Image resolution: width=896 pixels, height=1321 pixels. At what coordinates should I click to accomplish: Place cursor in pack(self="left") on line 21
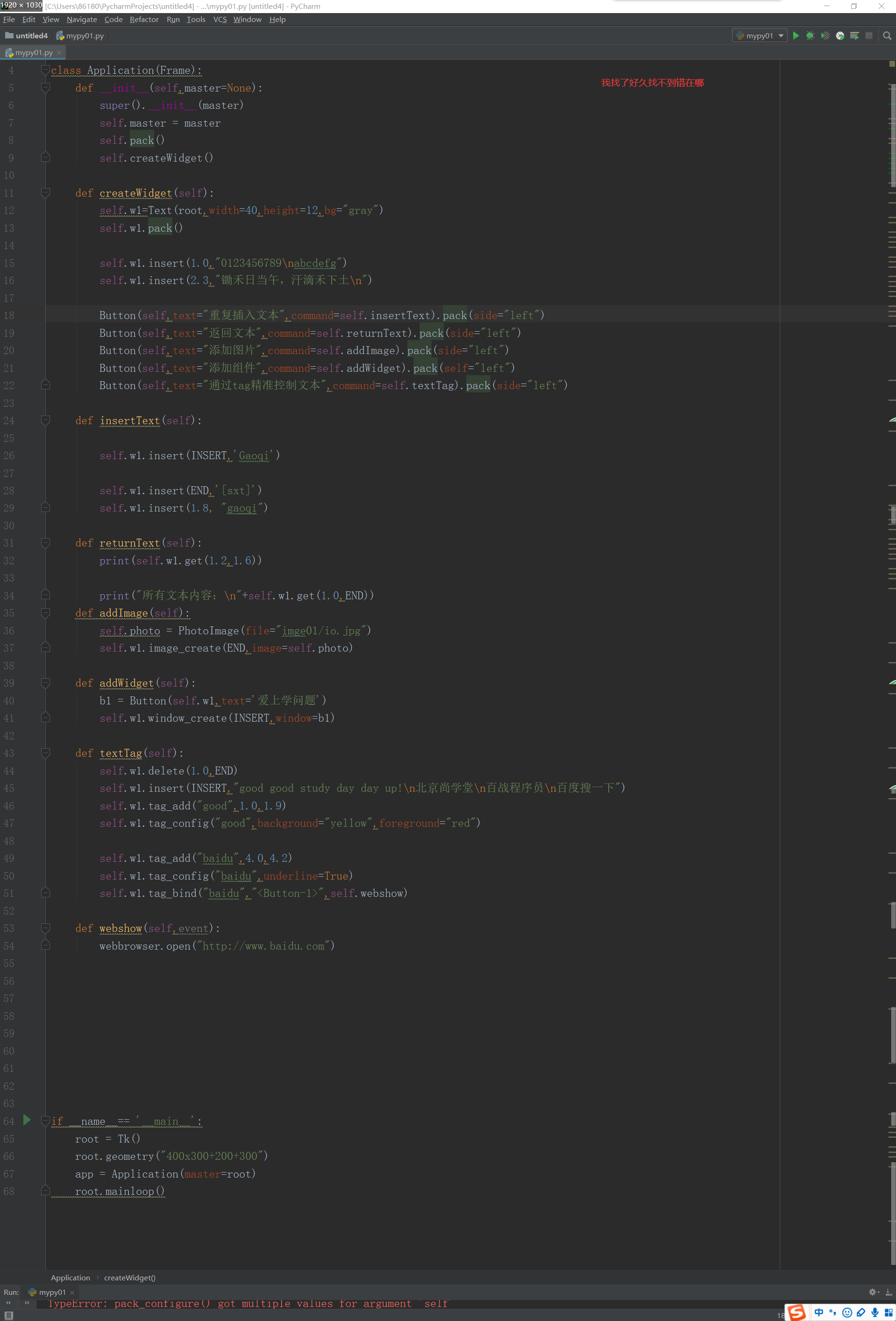click(464, 368)
